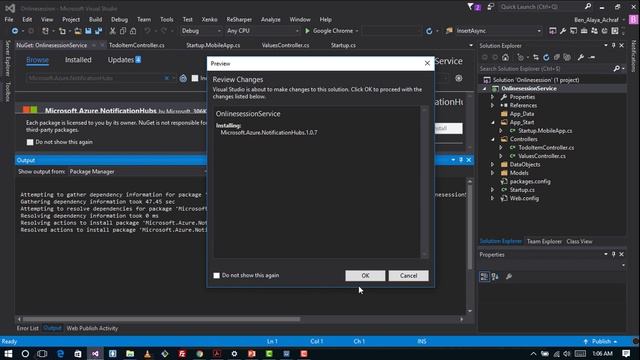
Task: Open NuGet package manager settings gear
Action: click(459, 78)
